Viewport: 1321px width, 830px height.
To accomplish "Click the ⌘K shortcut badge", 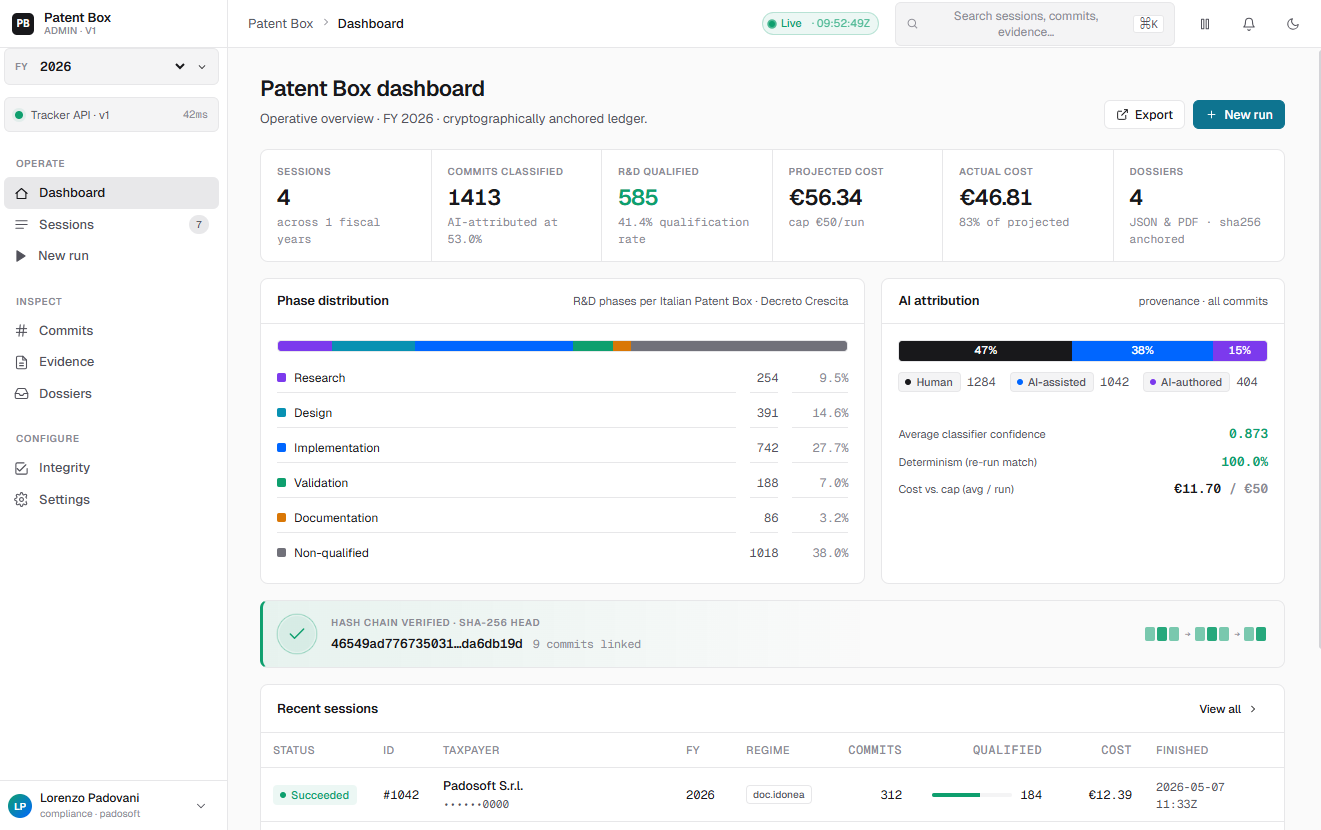I will 1148,24.
